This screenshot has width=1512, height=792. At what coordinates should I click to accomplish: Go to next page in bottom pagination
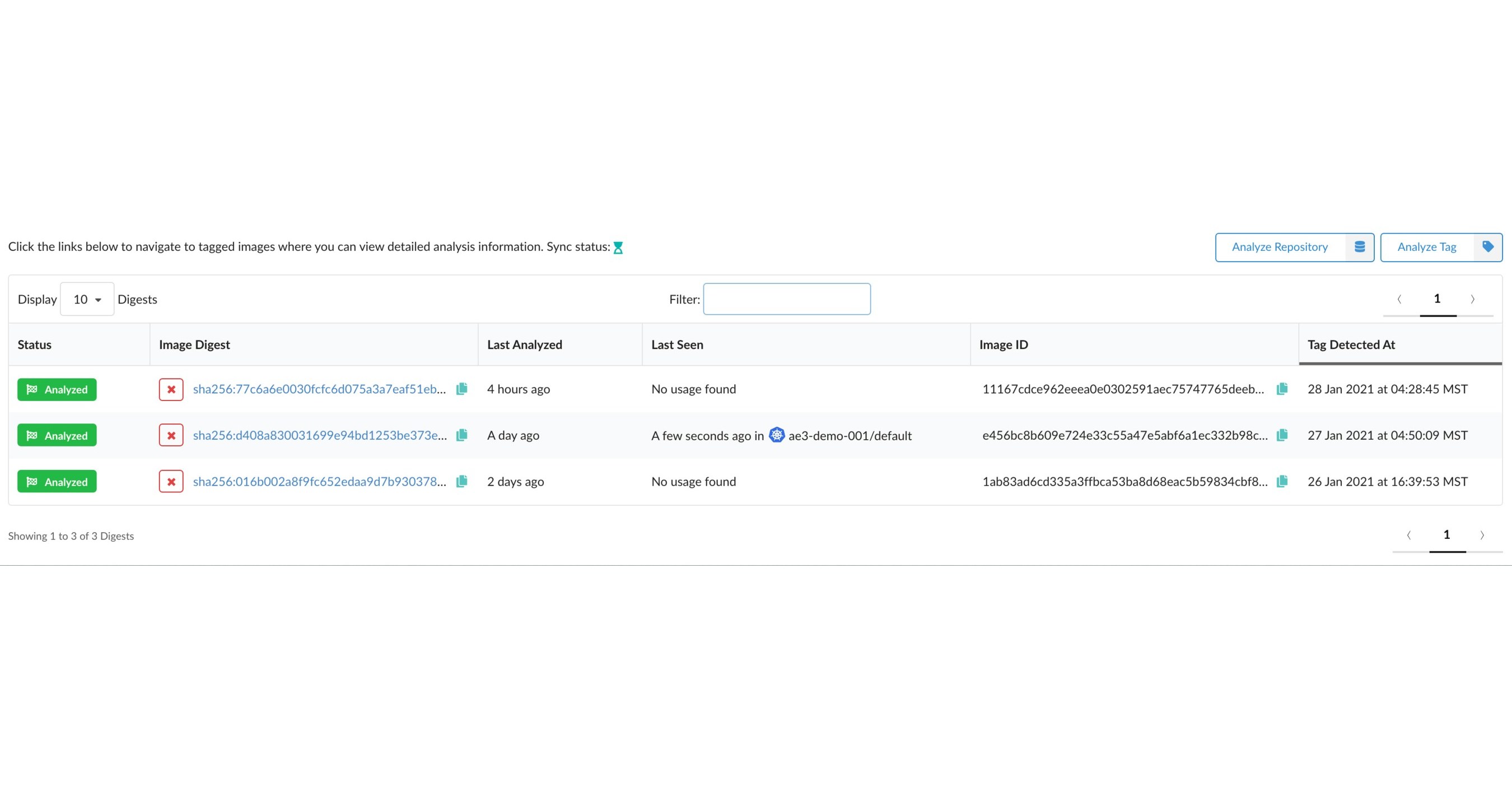tap(1482, 535)
